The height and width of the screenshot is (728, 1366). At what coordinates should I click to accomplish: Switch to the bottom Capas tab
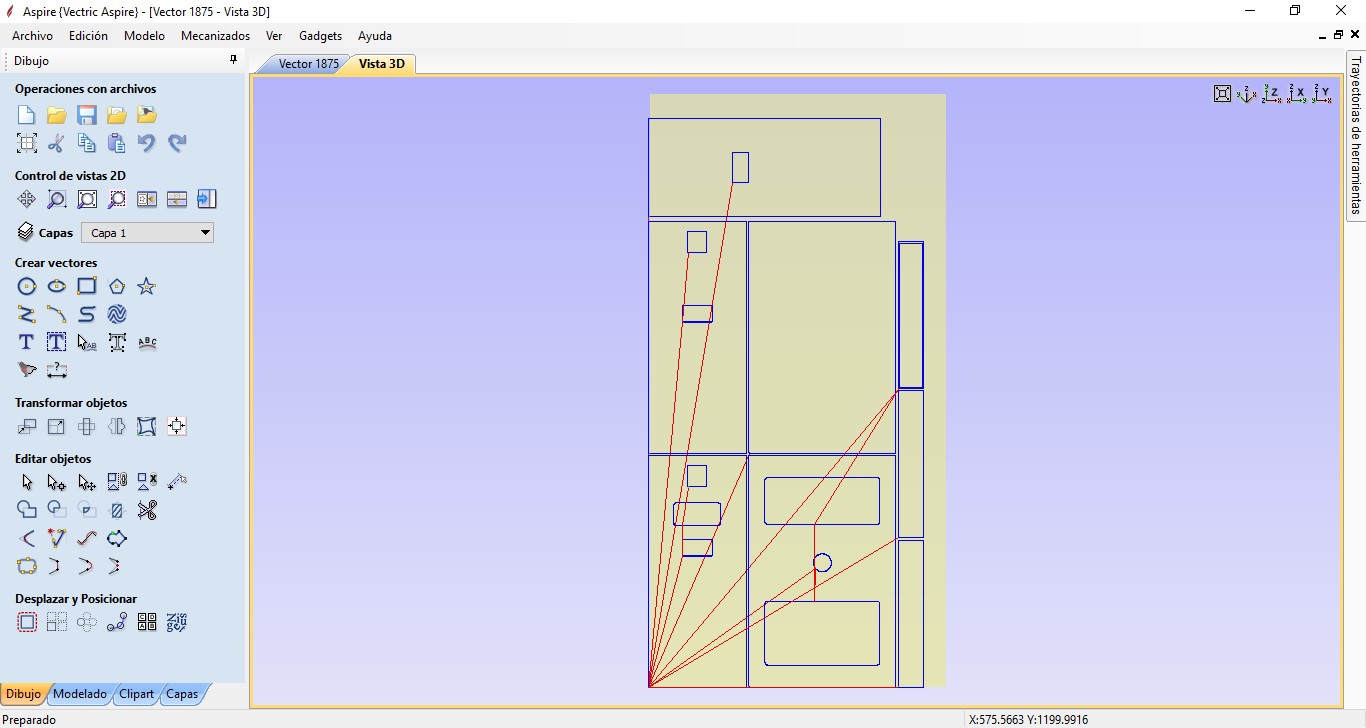[x=182, y=694]
